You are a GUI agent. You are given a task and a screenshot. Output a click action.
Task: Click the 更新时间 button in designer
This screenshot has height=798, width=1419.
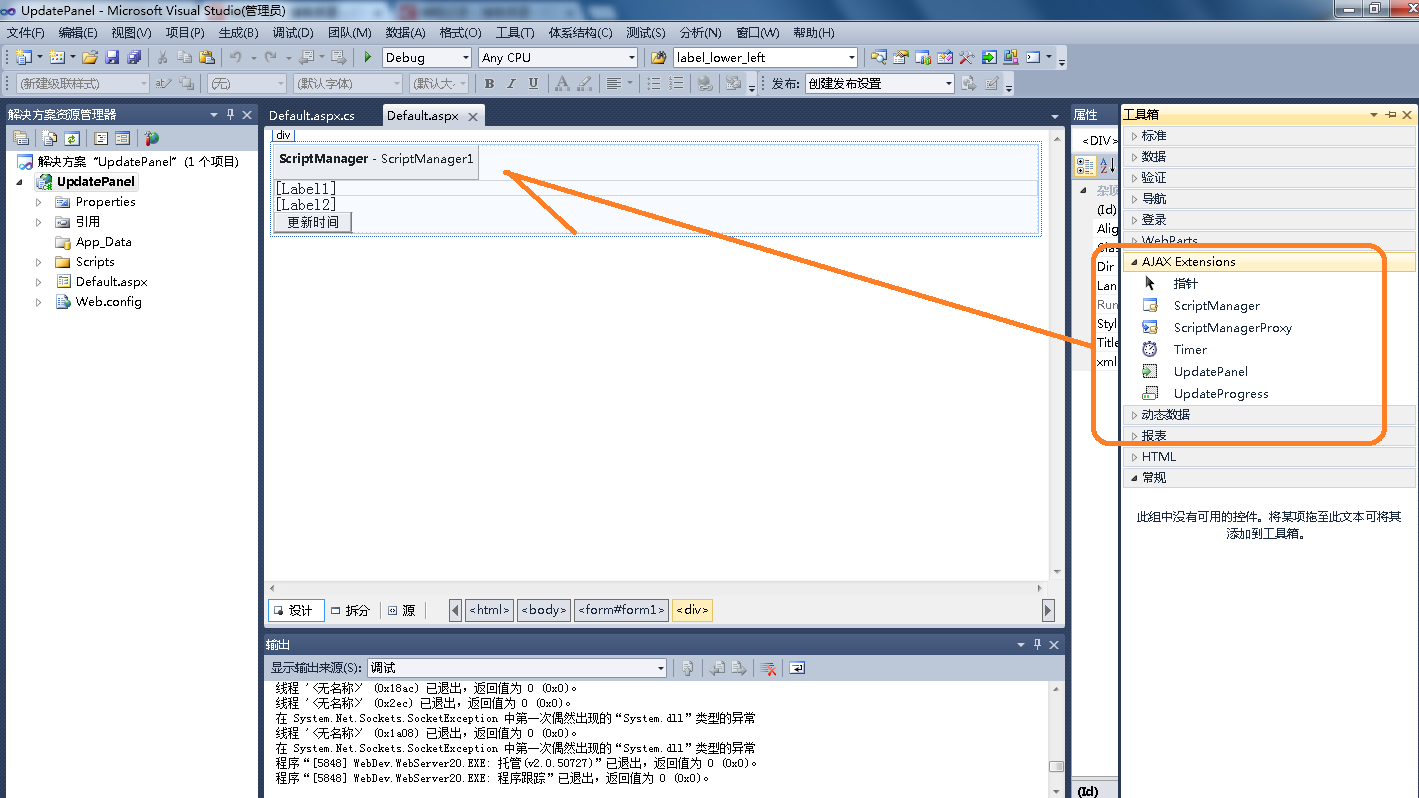[x=312, y=222]
